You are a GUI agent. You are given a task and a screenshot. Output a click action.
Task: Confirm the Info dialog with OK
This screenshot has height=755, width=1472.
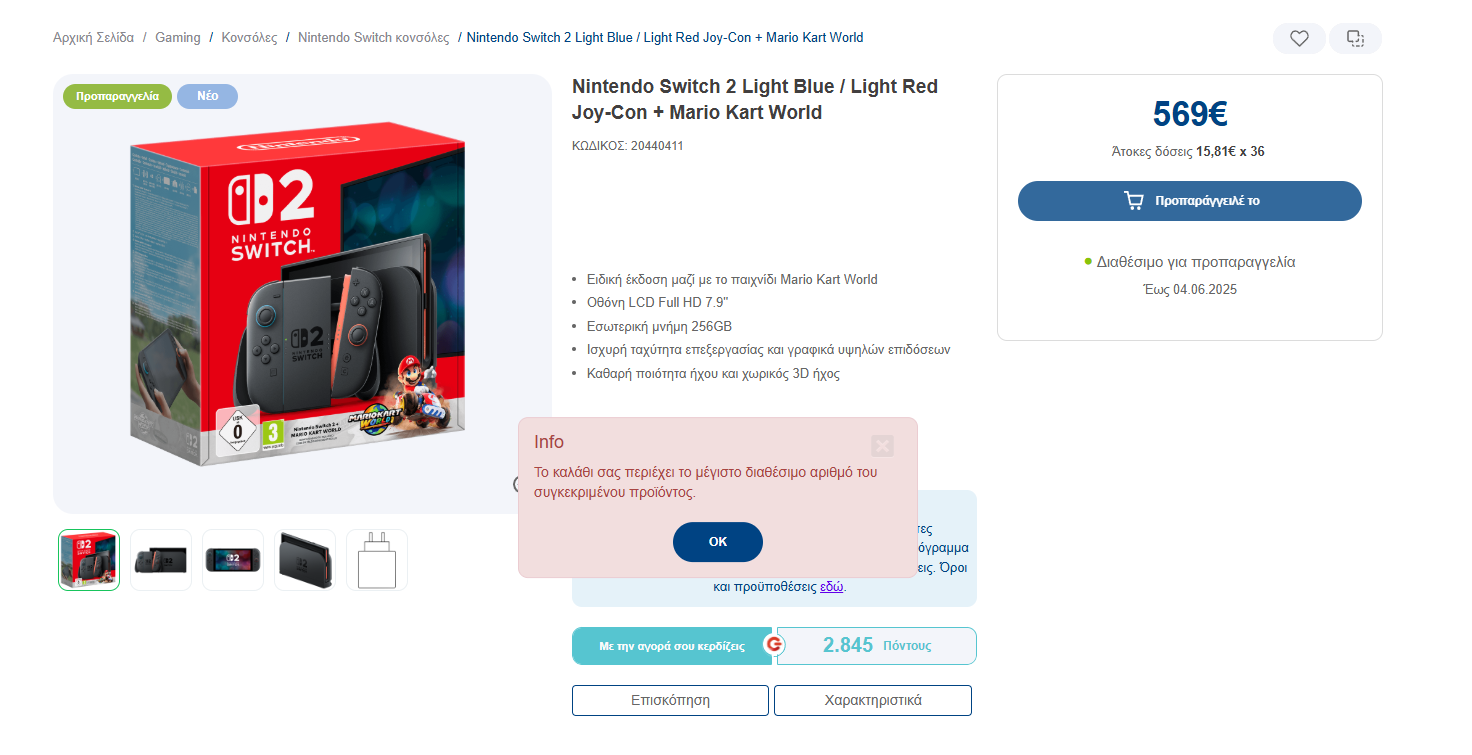(718, 542)
